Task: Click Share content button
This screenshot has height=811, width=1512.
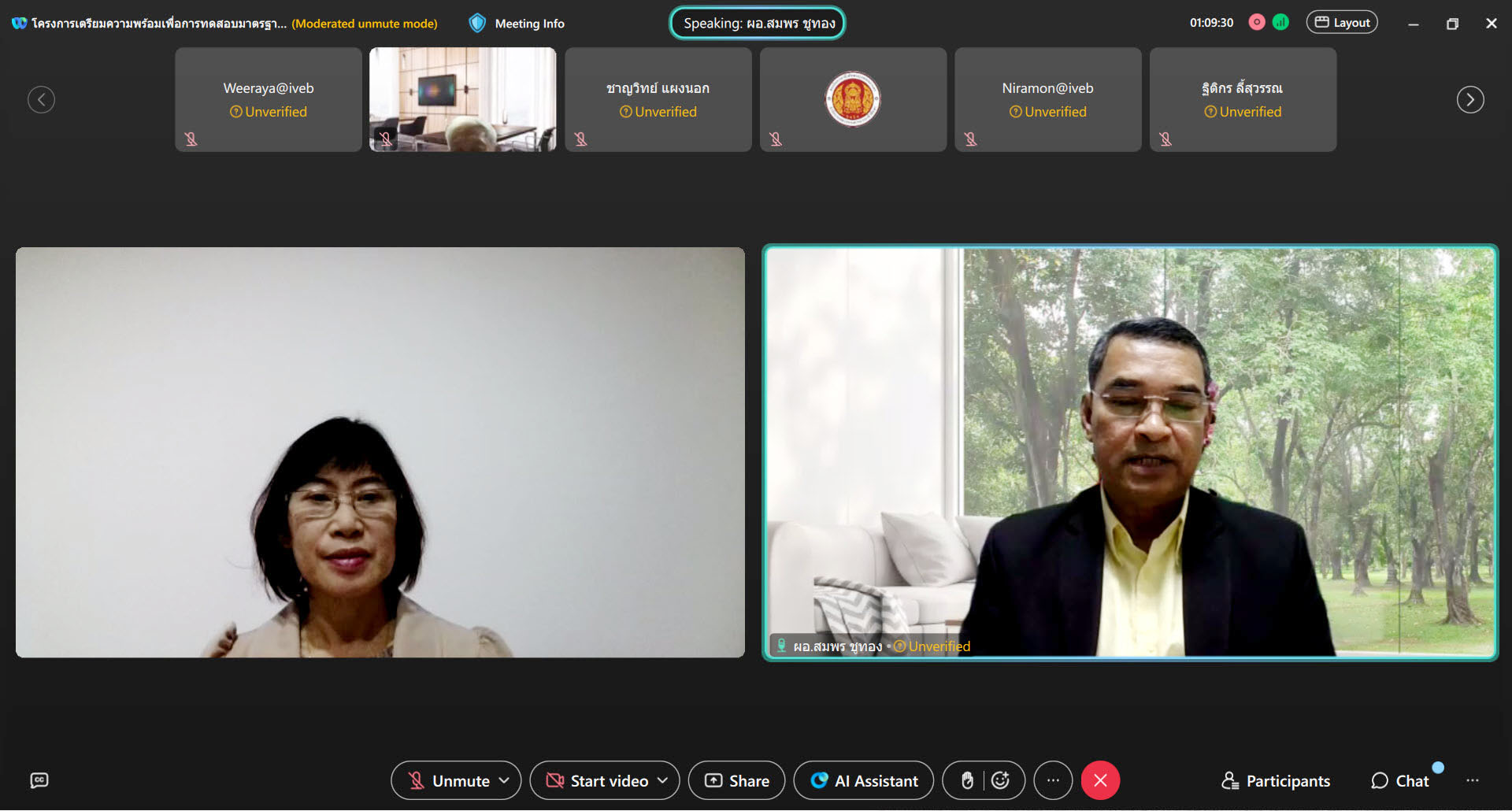Action: [736, 780]
